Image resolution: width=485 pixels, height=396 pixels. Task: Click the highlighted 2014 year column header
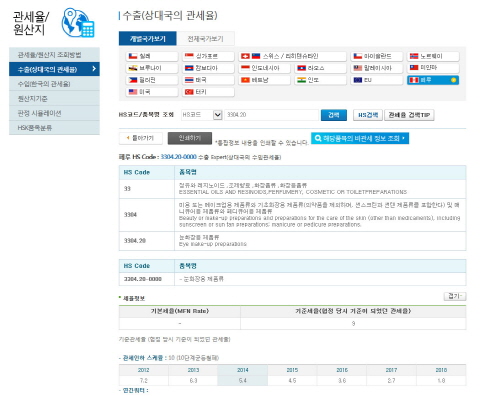click(243, 370)
